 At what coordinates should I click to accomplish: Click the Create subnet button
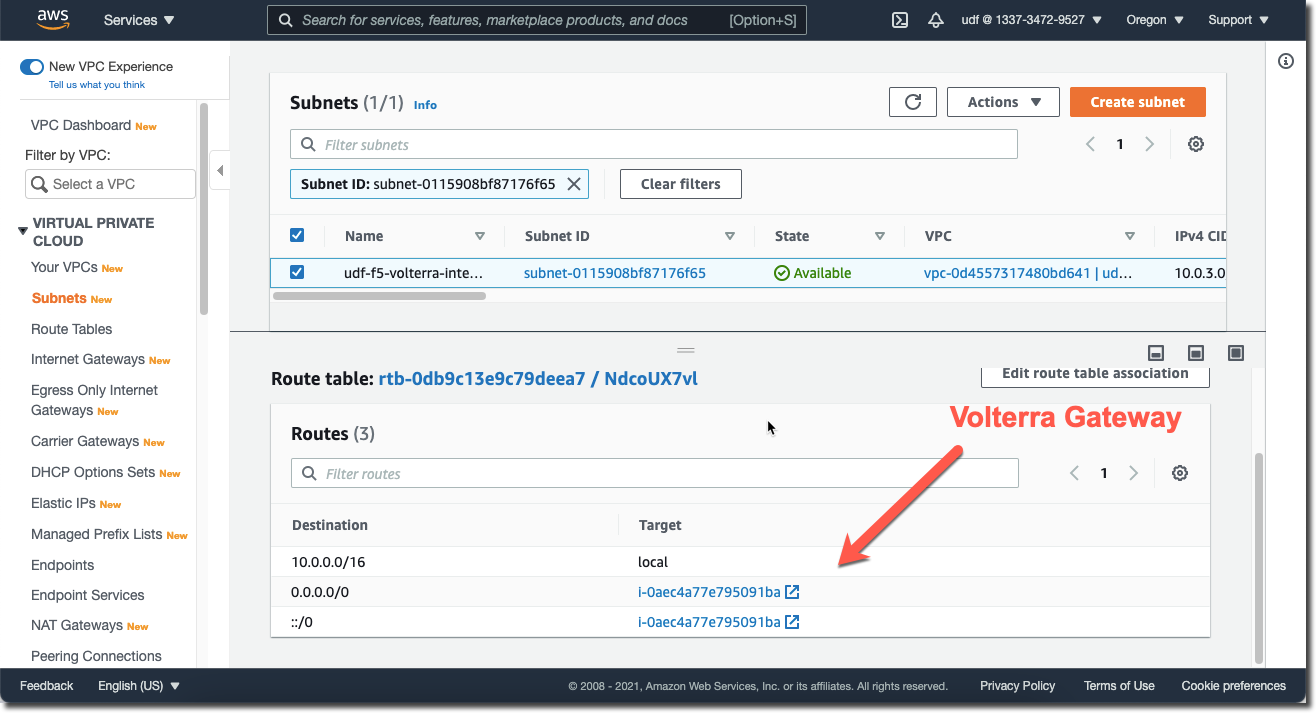pyautogui.click(x=1137, y=102)
